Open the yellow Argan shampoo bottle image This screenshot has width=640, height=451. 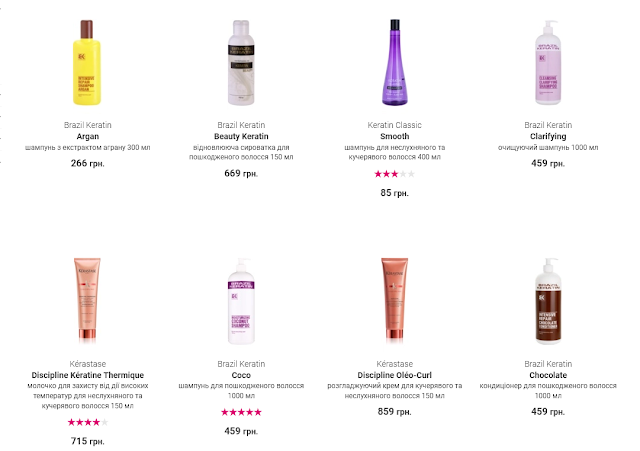[x=87, y=62]
